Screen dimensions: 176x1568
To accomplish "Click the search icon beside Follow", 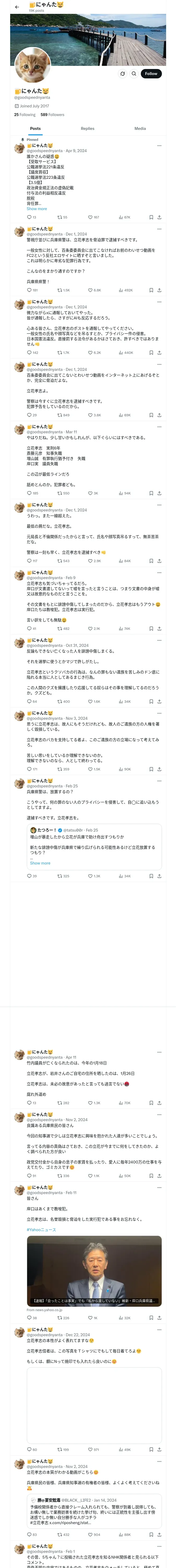I will 133,74.
